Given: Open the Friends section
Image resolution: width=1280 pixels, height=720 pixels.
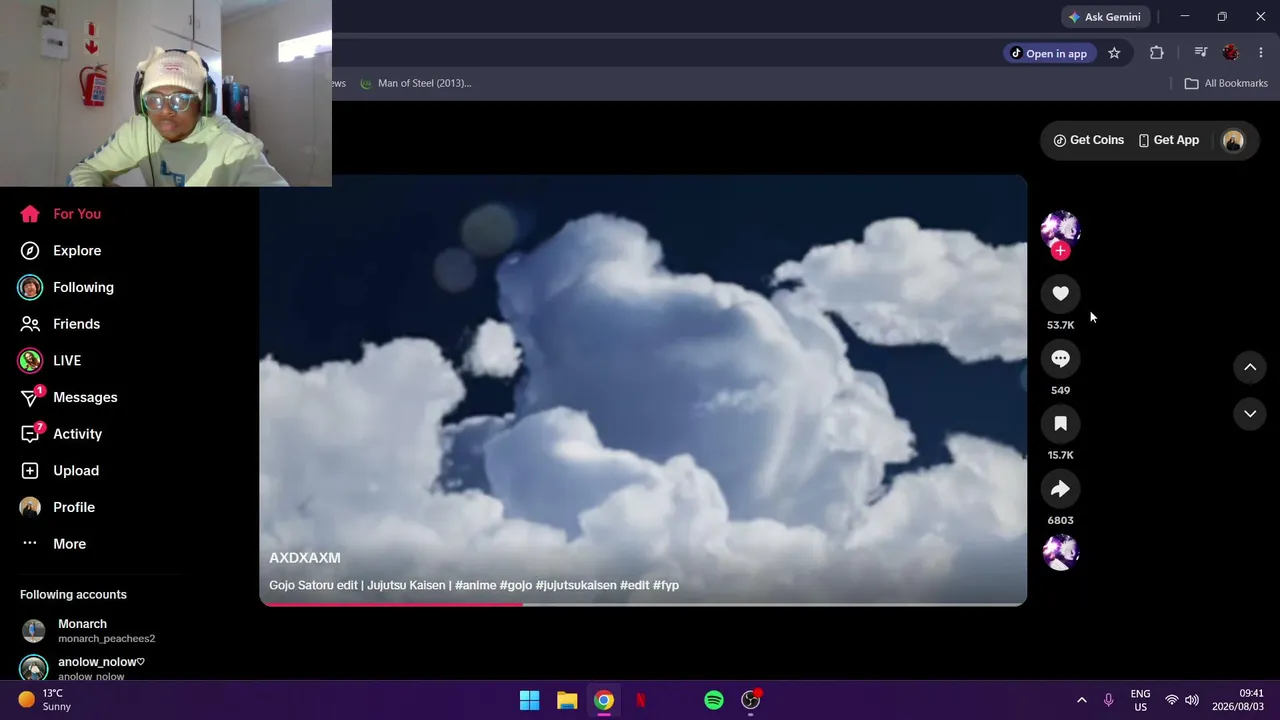Looking at the screenshot, I should (x=61, y=324).
